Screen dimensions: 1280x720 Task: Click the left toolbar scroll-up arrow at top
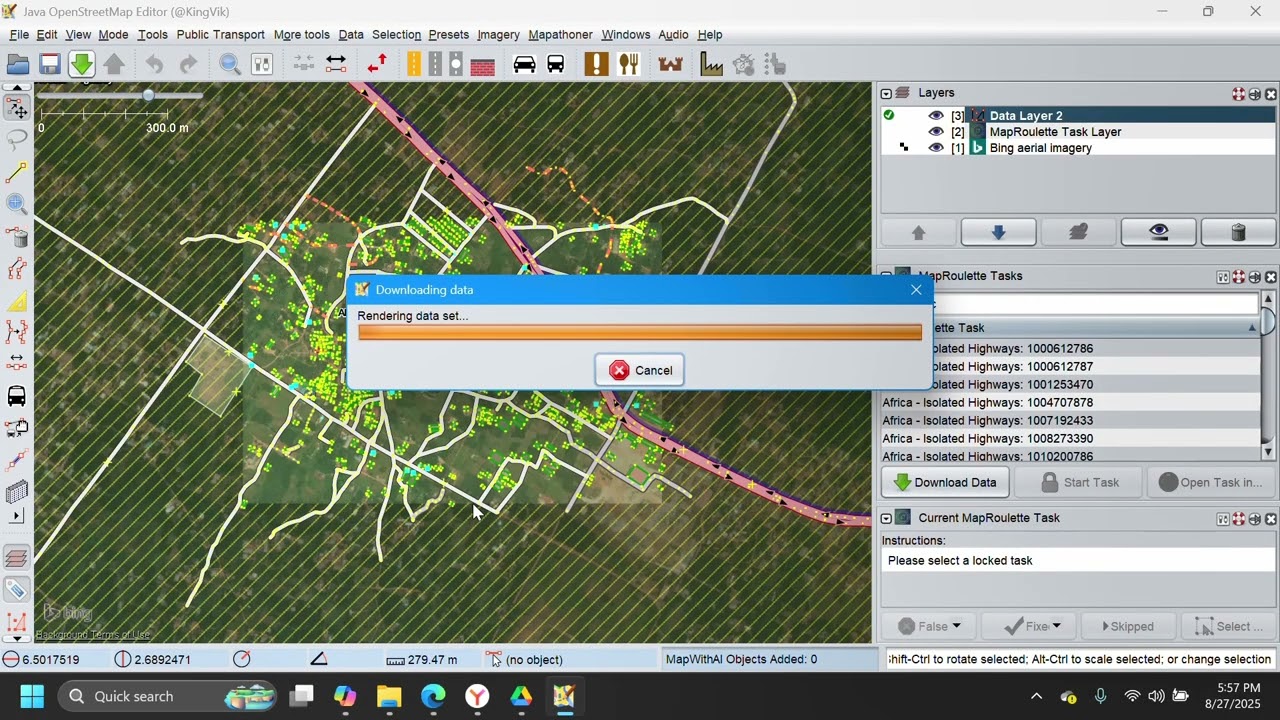click(17, 88)
